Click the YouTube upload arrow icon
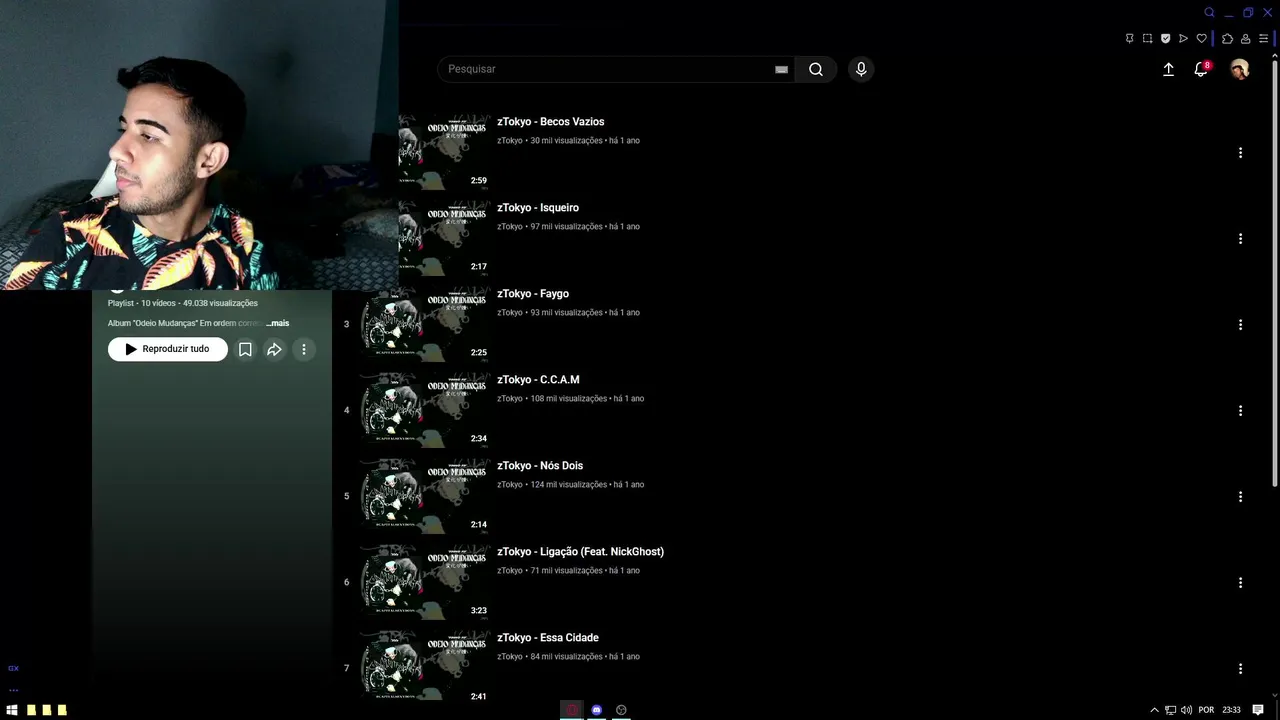Screen dimensions: 1280x720 tap(1168, 69)
